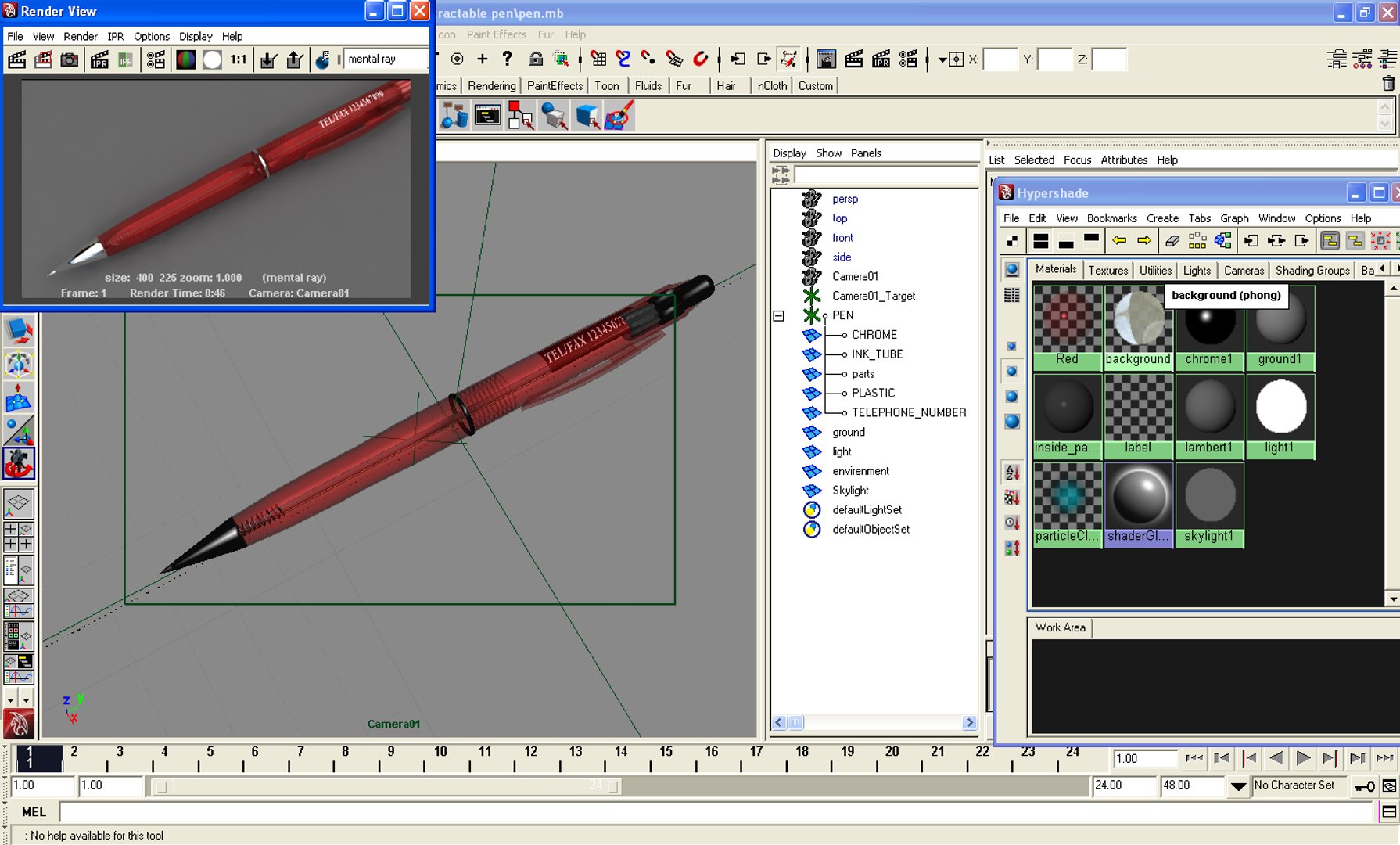Image resolution: width=1400 pixels, height=845 pixels.
Task: Click Go to Start of playback range
Action: pos(1194,758)
